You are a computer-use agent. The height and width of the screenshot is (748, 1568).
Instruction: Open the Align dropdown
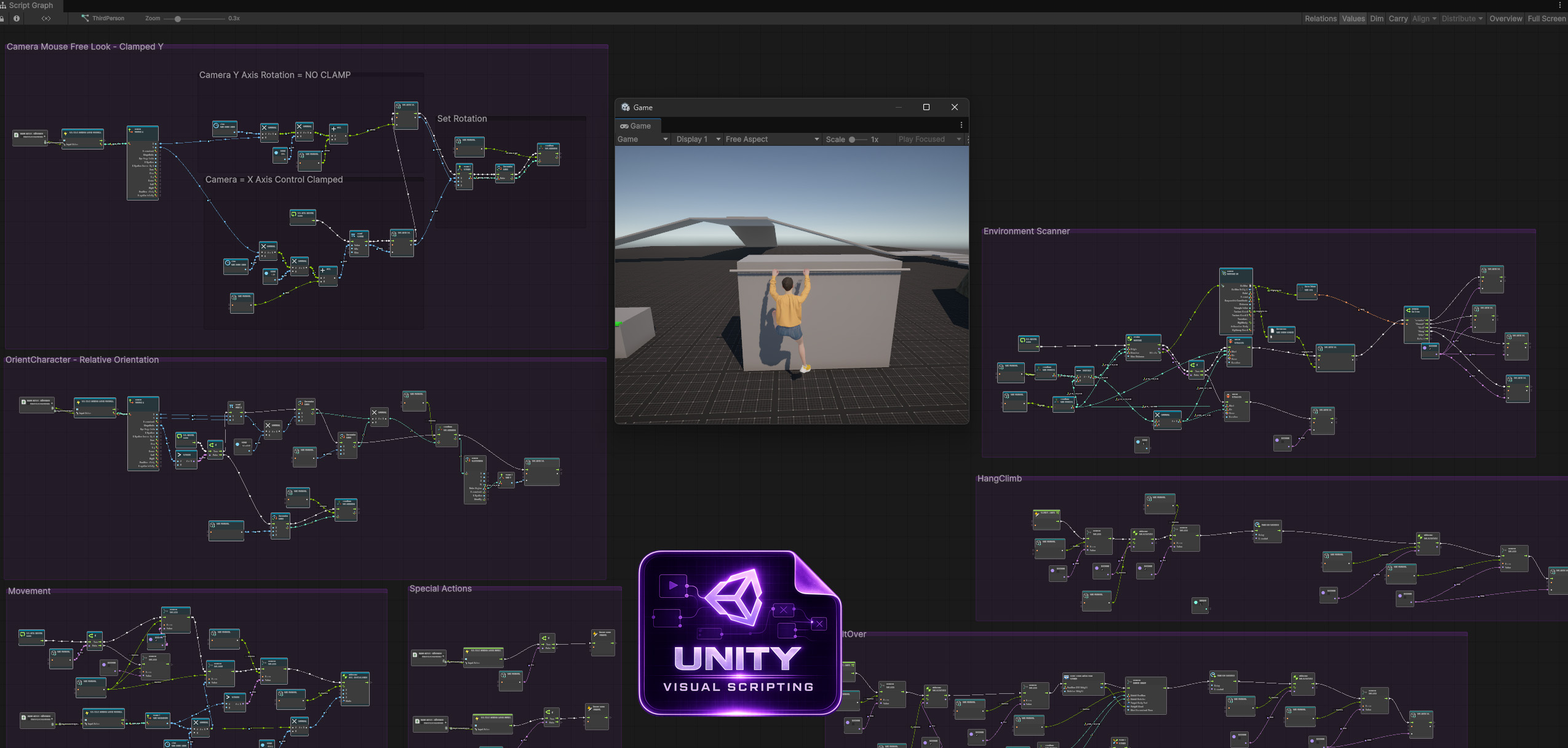(x=1424, y=18)
